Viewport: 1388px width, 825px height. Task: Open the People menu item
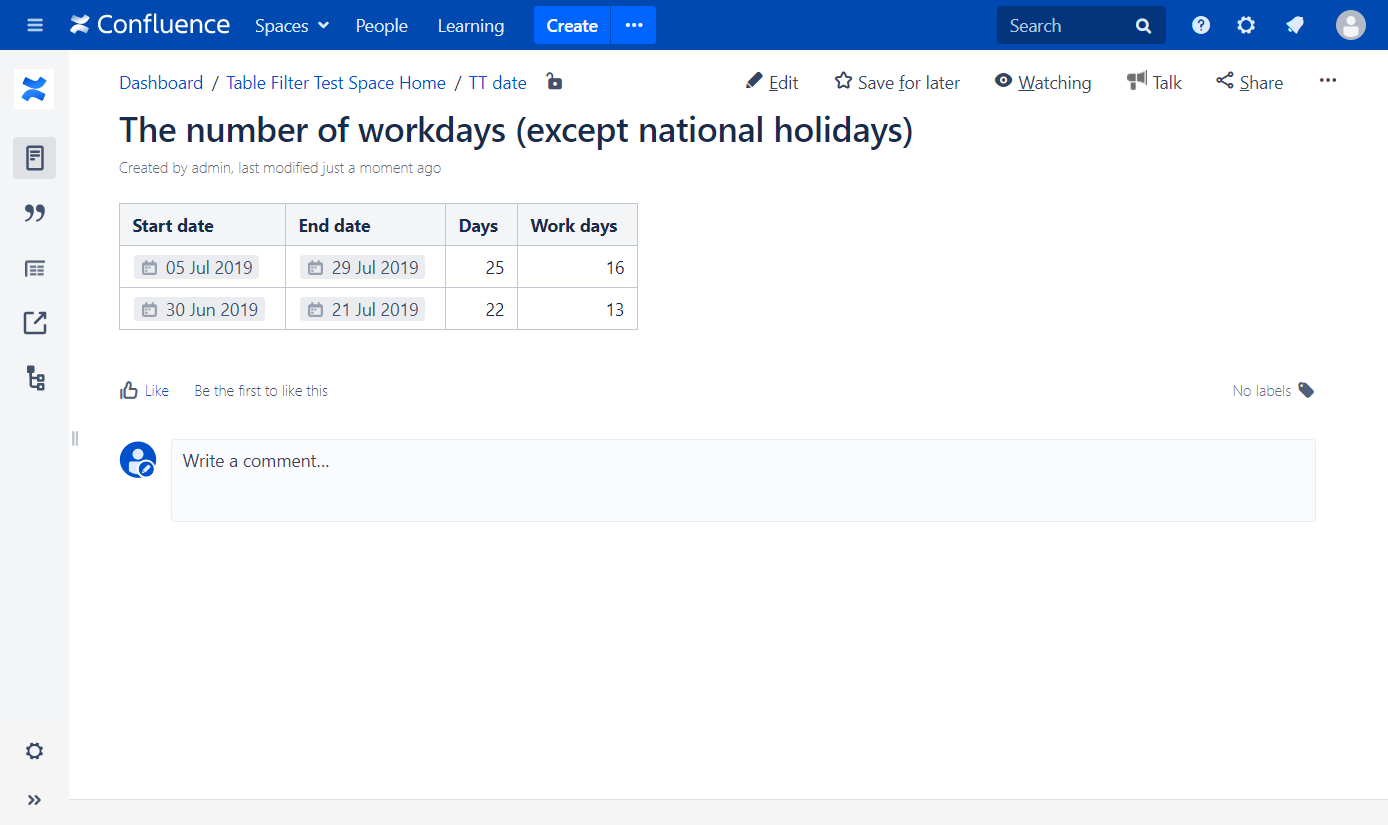[381, 26]
